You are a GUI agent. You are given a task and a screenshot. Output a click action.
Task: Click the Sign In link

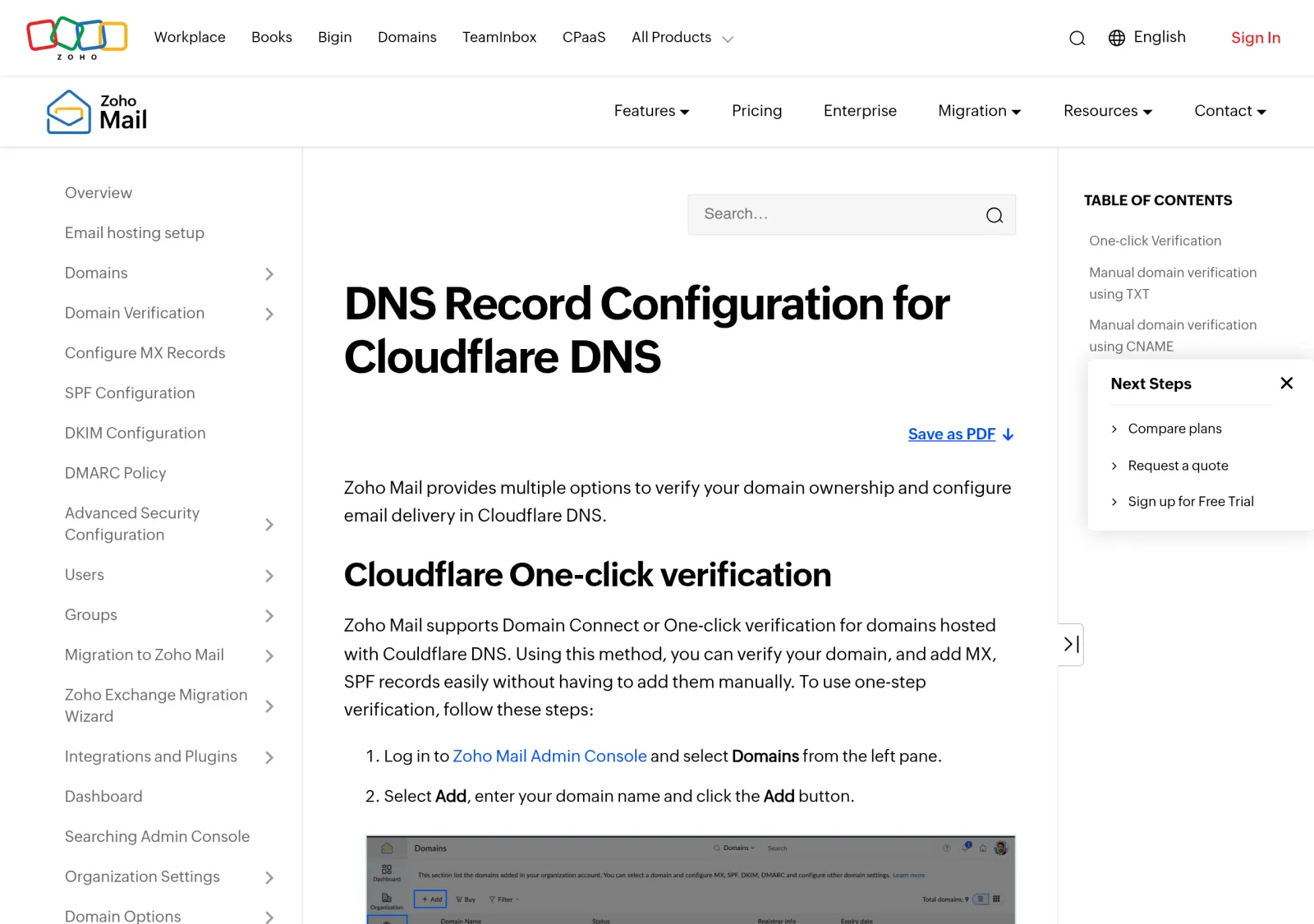(x=1255, y=38)
